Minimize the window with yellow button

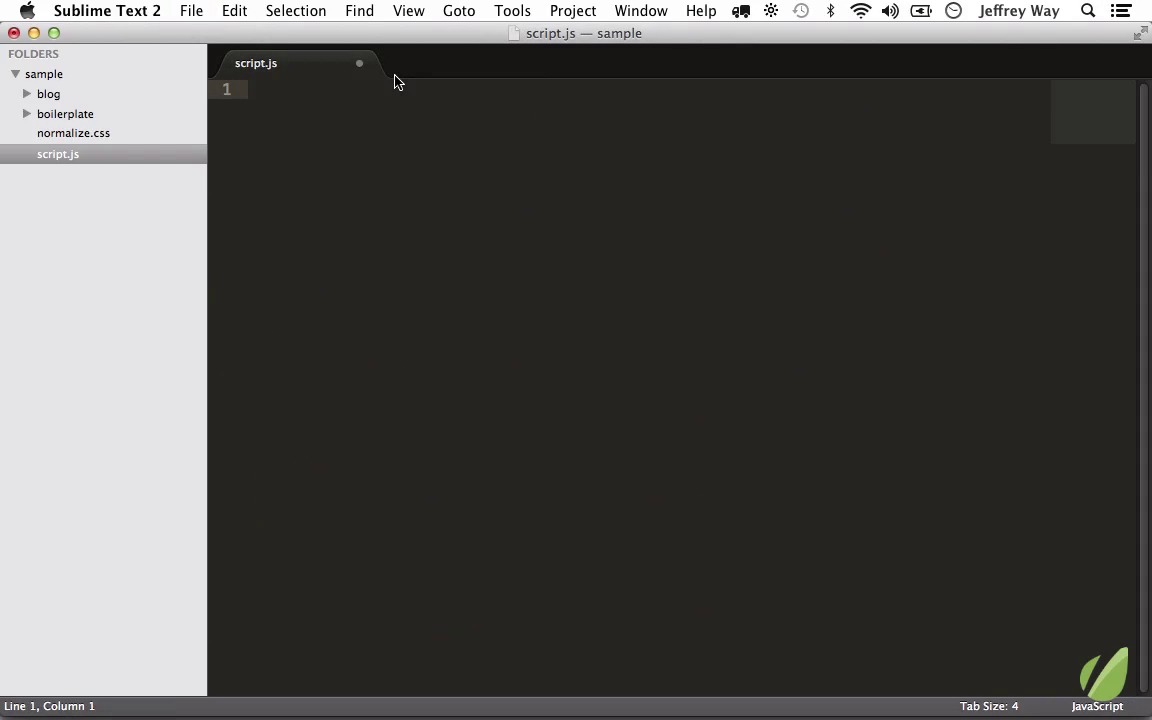point(34,33)
